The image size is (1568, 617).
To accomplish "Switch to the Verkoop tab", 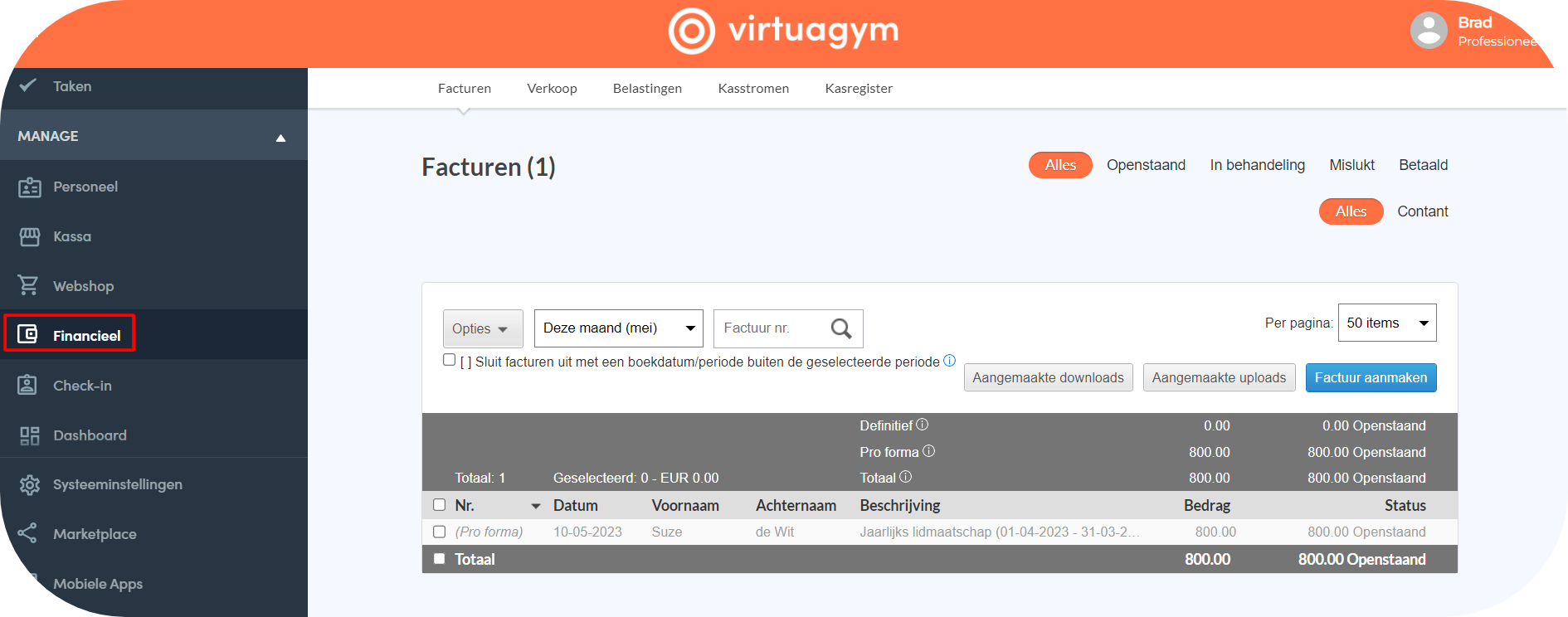I will [552, 88].
